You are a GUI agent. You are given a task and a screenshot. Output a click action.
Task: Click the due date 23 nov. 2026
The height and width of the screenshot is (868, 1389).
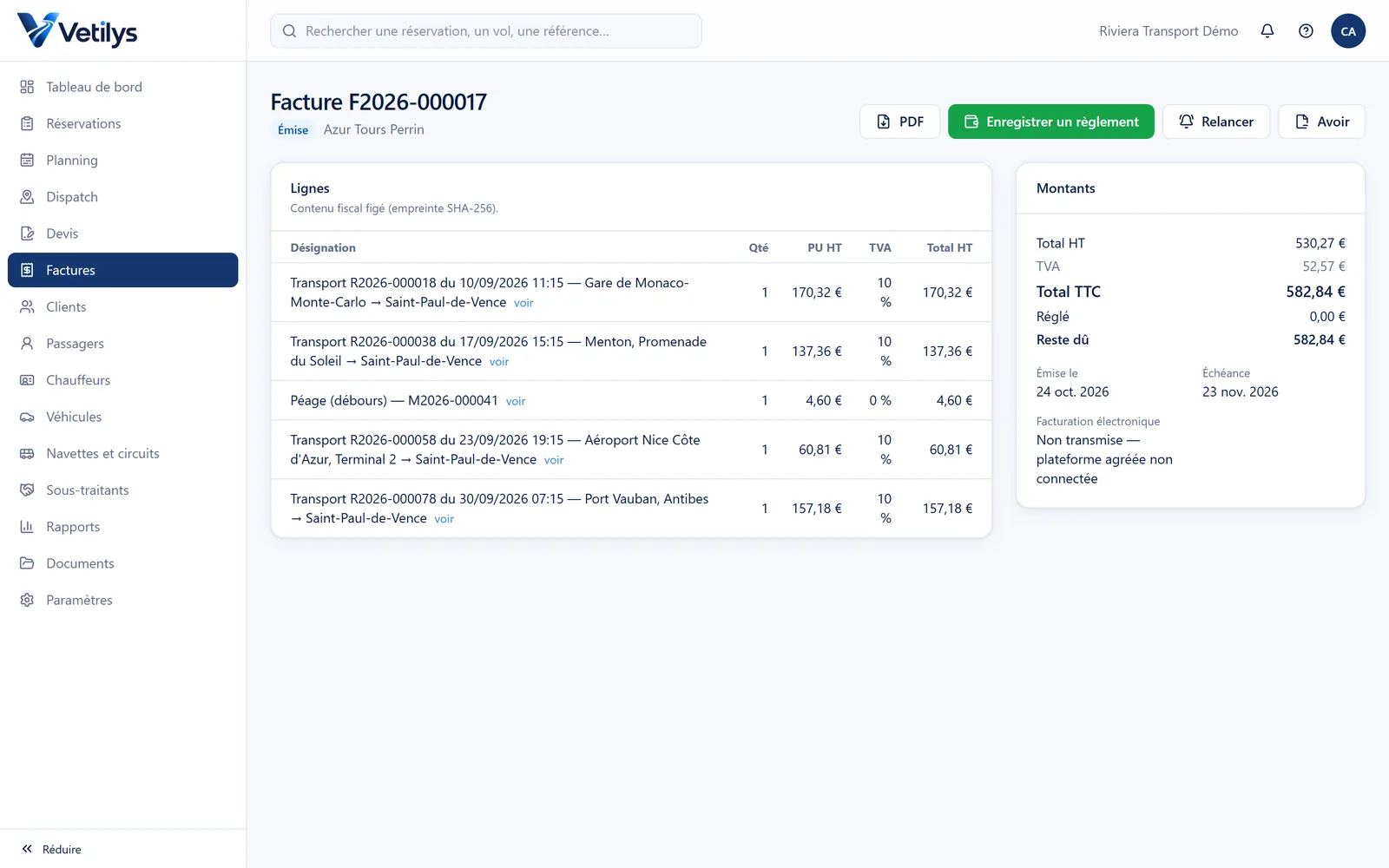coord(1240,391)
